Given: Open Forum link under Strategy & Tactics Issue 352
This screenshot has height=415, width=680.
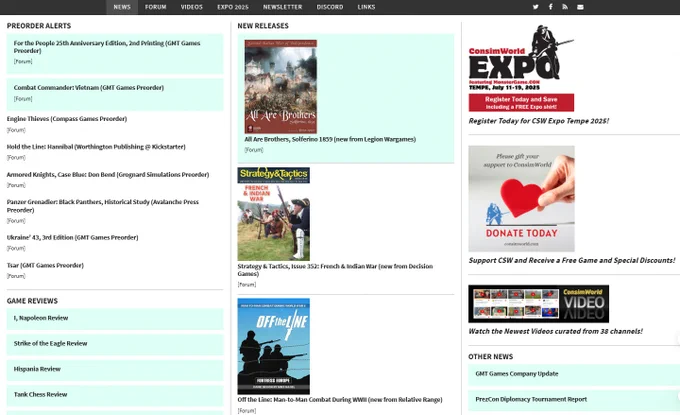Looking at the screenshot, I should (x=247, y=285).
